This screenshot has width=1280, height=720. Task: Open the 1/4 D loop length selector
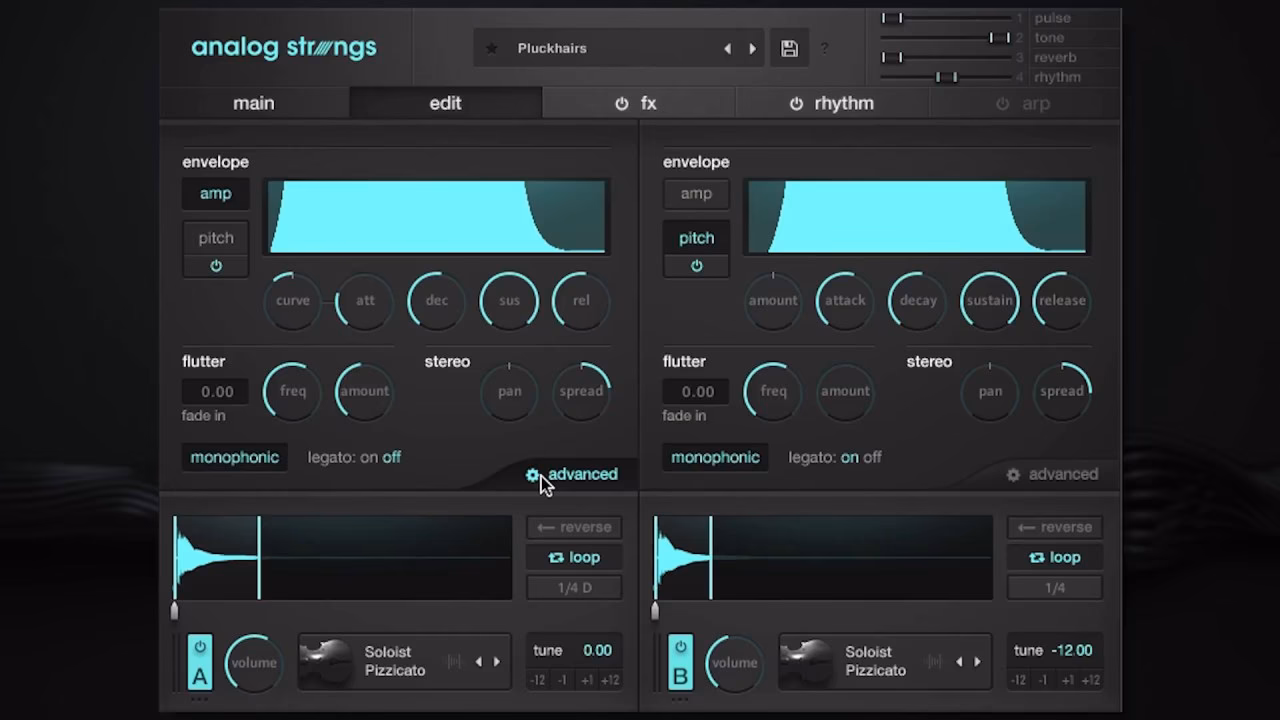tap(574, 588)
